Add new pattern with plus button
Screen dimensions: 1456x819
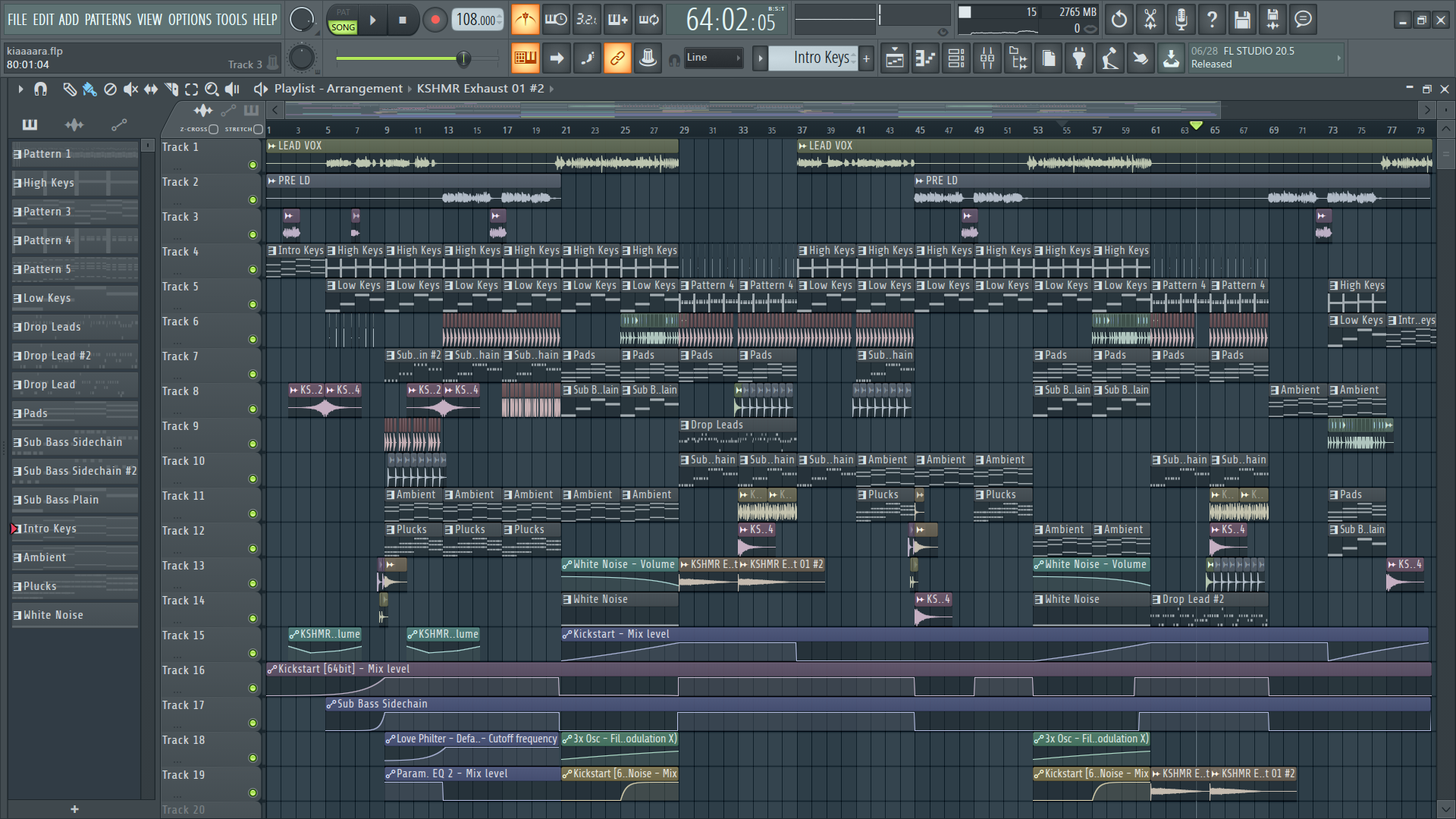pyautogui.click(x=866, y=58)
